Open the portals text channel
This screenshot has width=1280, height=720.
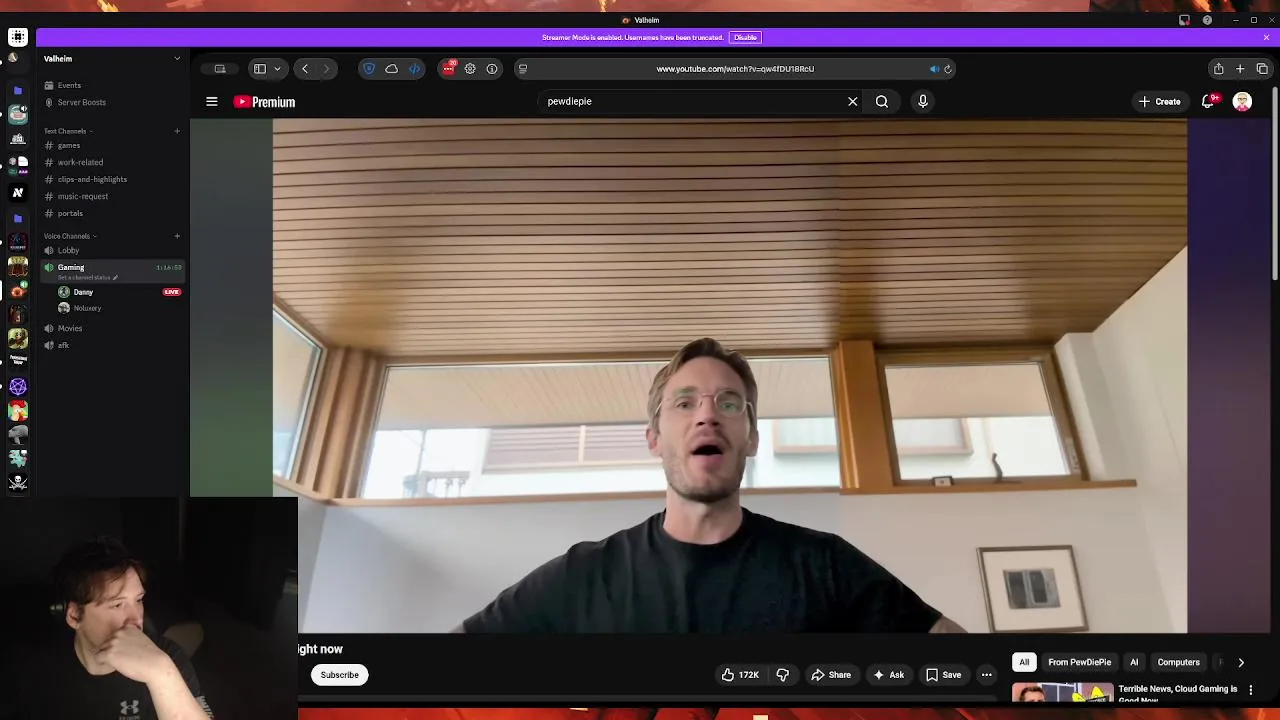[70, 213]
